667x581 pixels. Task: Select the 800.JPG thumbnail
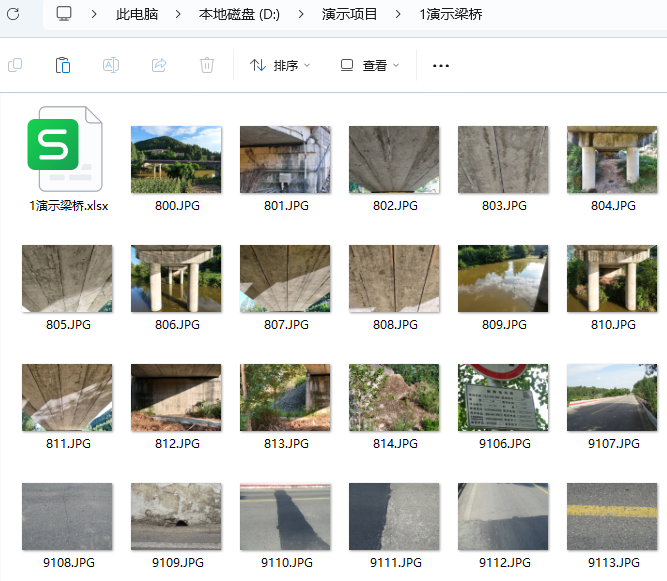pos(176,159)
